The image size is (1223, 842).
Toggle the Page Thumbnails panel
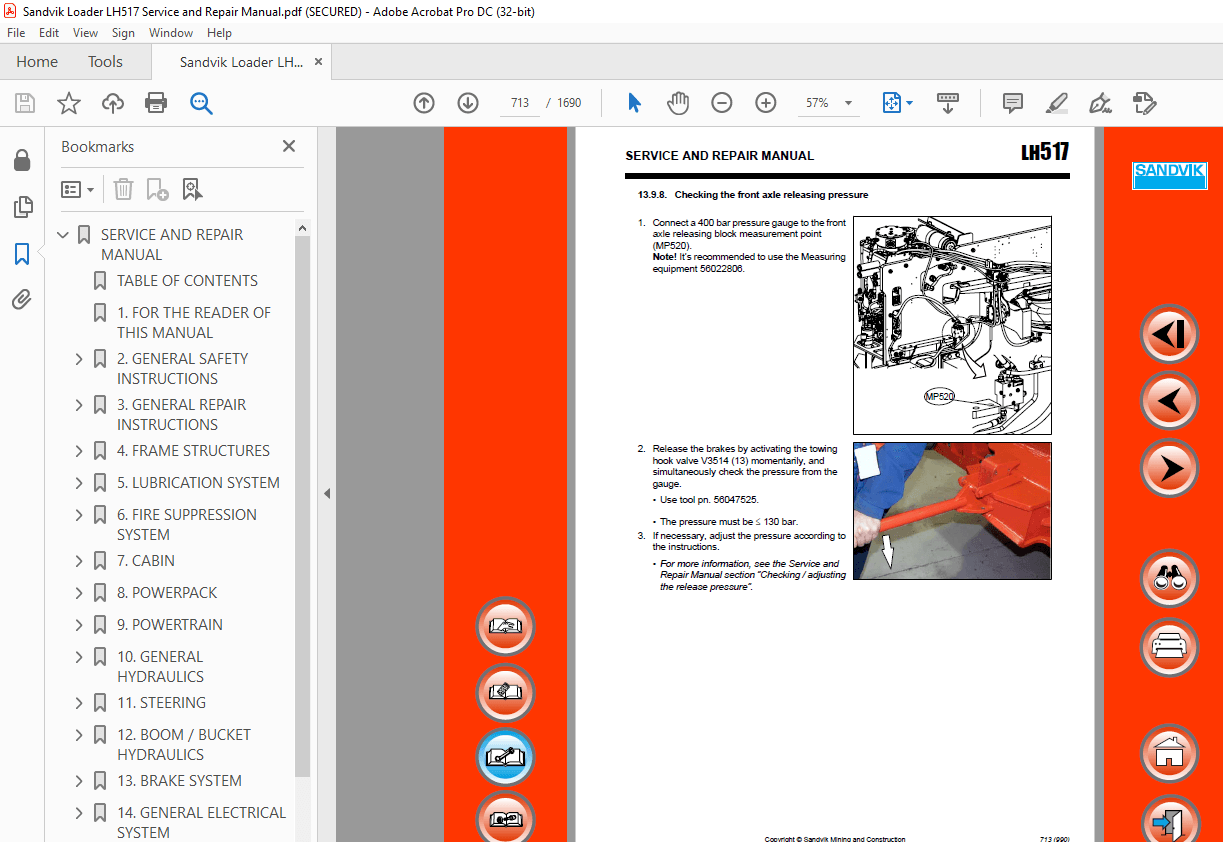(x=22, y=207)
